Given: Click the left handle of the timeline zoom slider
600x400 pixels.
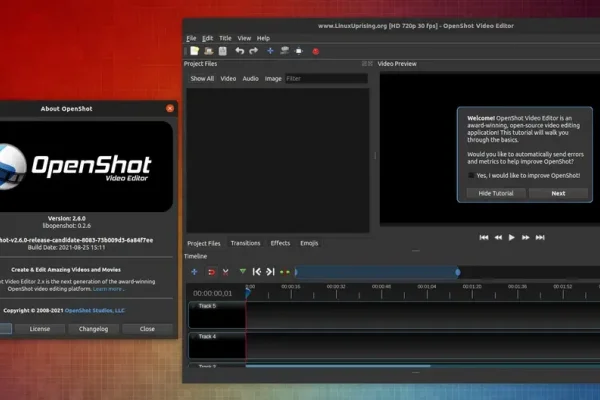Looking at the screenshot, I should tap(296, 272).
